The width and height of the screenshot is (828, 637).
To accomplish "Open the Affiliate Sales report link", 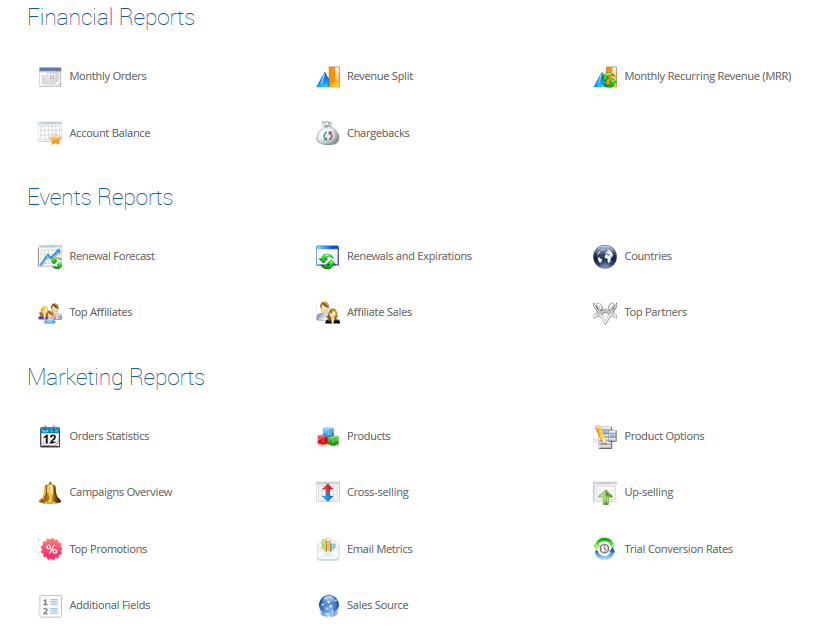I will [x=379, y=313].
